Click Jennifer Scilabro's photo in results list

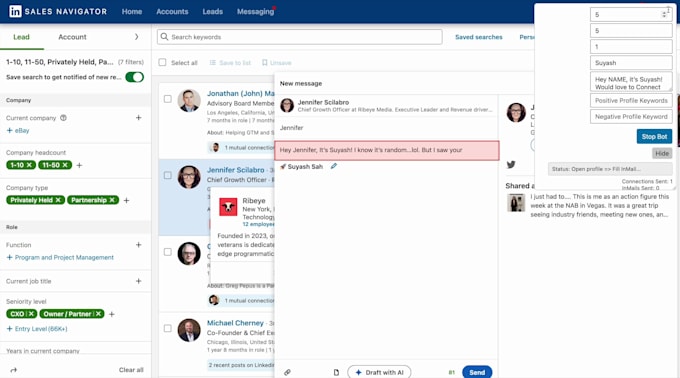tap(189, 177)
